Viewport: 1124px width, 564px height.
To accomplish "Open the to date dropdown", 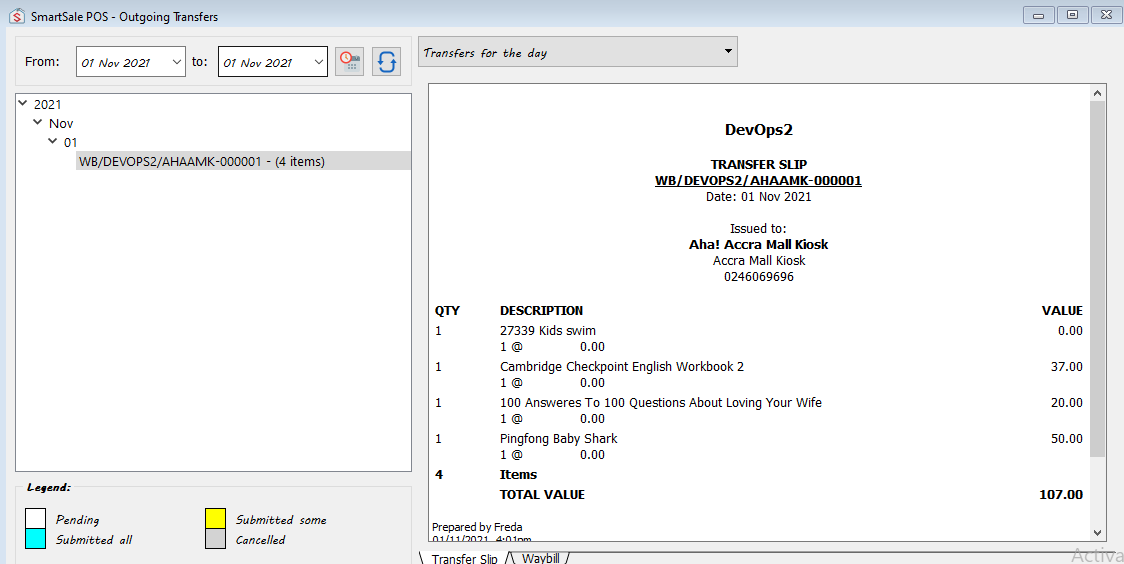I will (319, 62).
